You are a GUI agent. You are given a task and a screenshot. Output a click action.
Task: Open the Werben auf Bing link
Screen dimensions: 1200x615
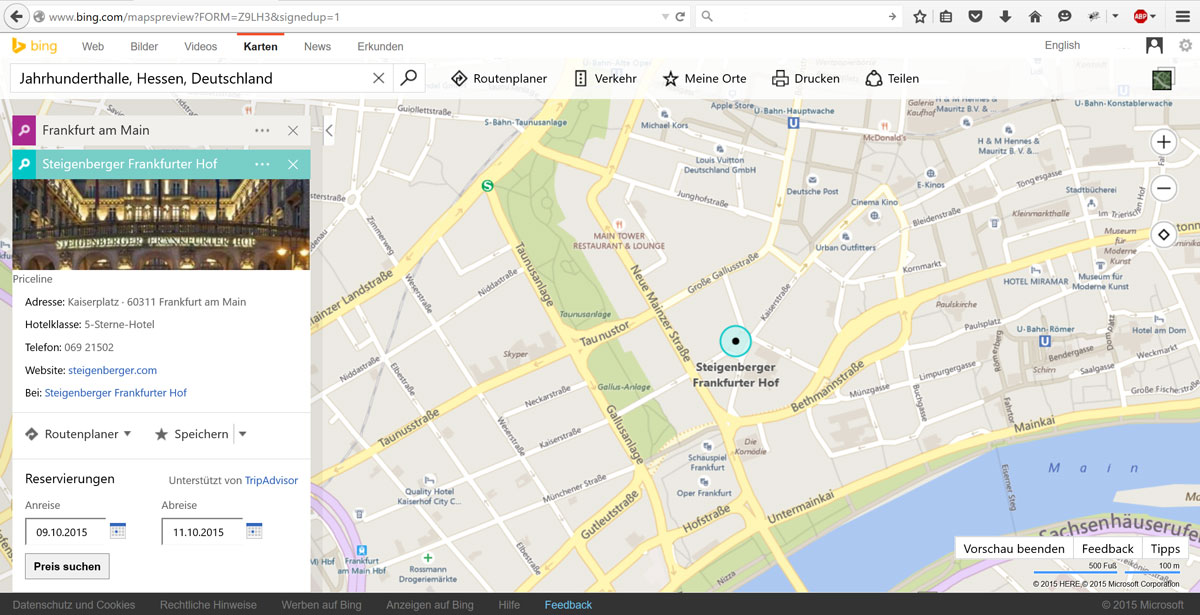point(321,605)
